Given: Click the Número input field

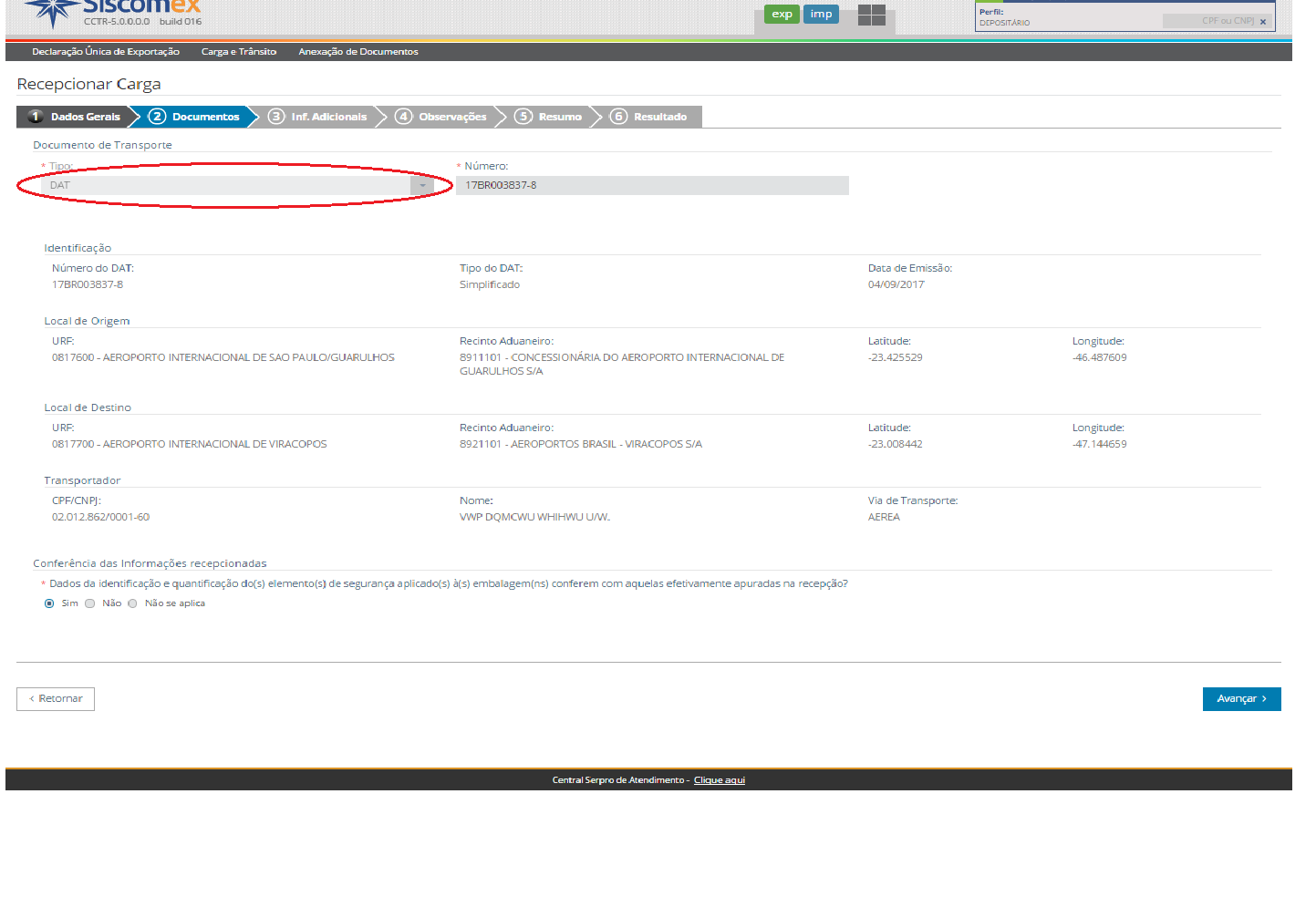Looking at the screenshot, I should pos(651,186).
